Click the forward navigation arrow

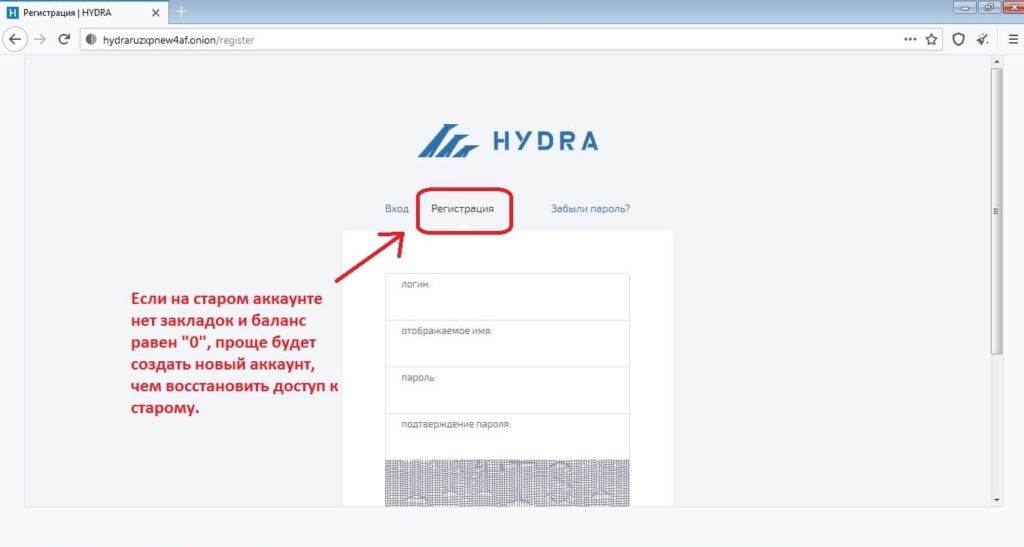pyautogui.click(x=40, y=40)
